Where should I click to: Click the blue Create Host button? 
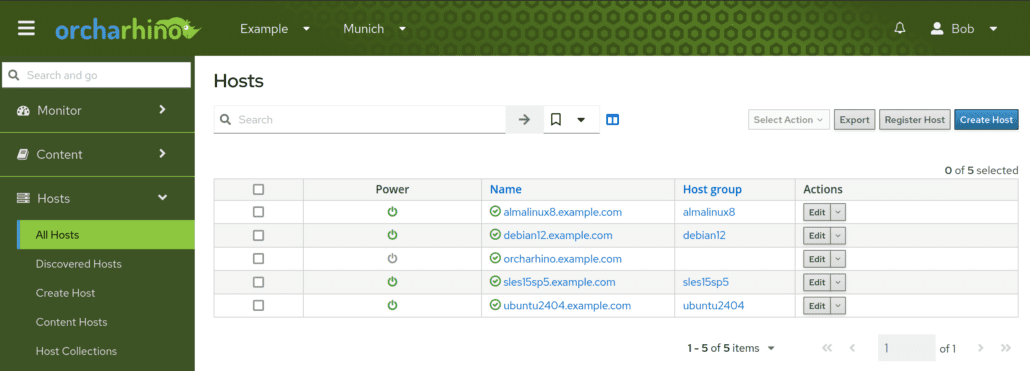(x=986, y=120)
